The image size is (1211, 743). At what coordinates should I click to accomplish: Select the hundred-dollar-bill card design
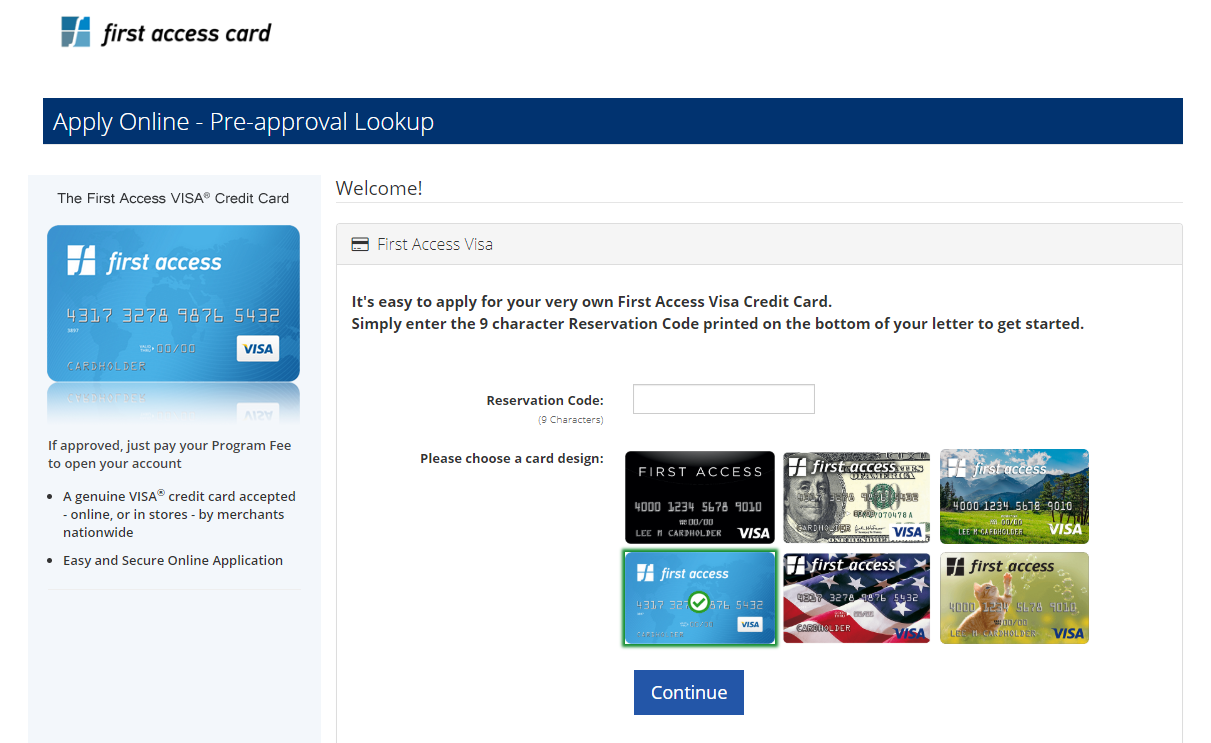tap(856, 496)
